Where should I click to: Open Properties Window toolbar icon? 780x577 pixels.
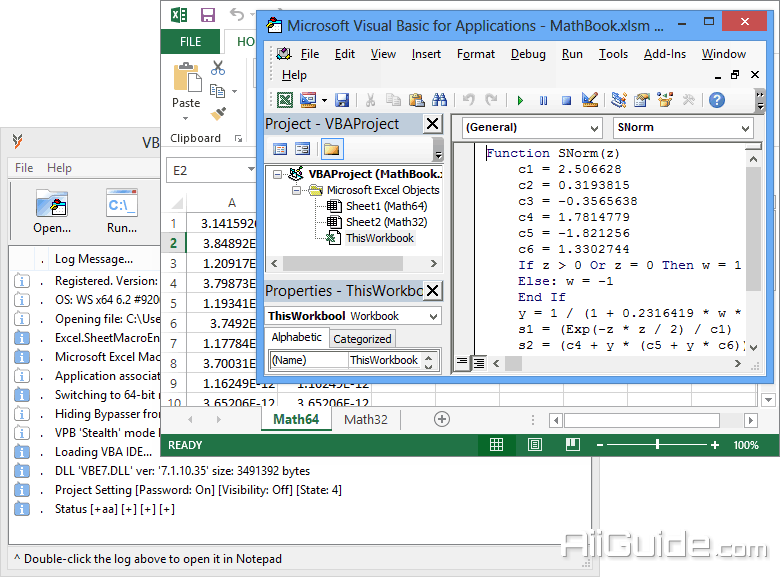(642, 100)
